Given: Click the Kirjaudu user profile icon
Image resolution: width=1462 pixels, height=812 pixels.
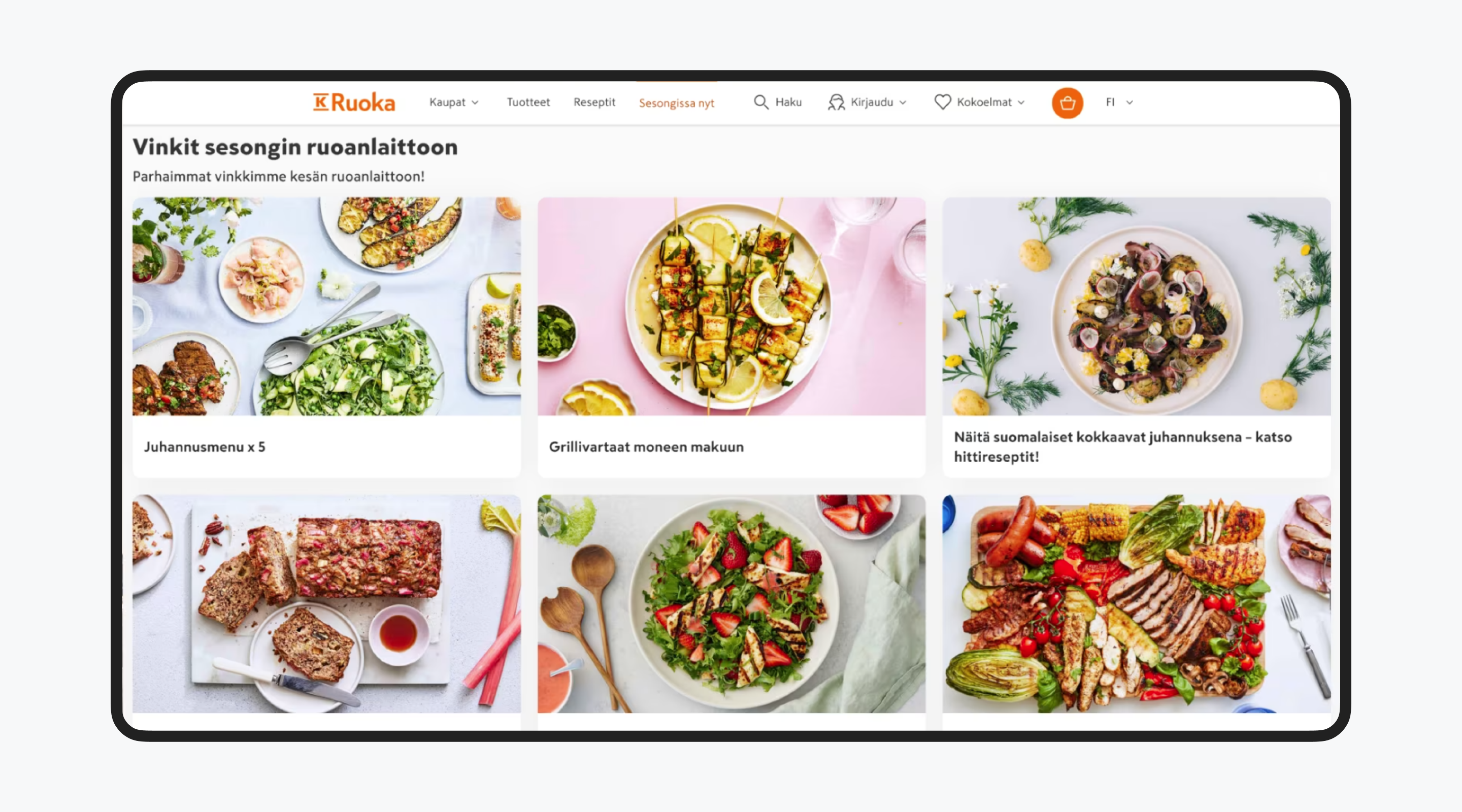Looking at the screenshot, I should [836, 102].
